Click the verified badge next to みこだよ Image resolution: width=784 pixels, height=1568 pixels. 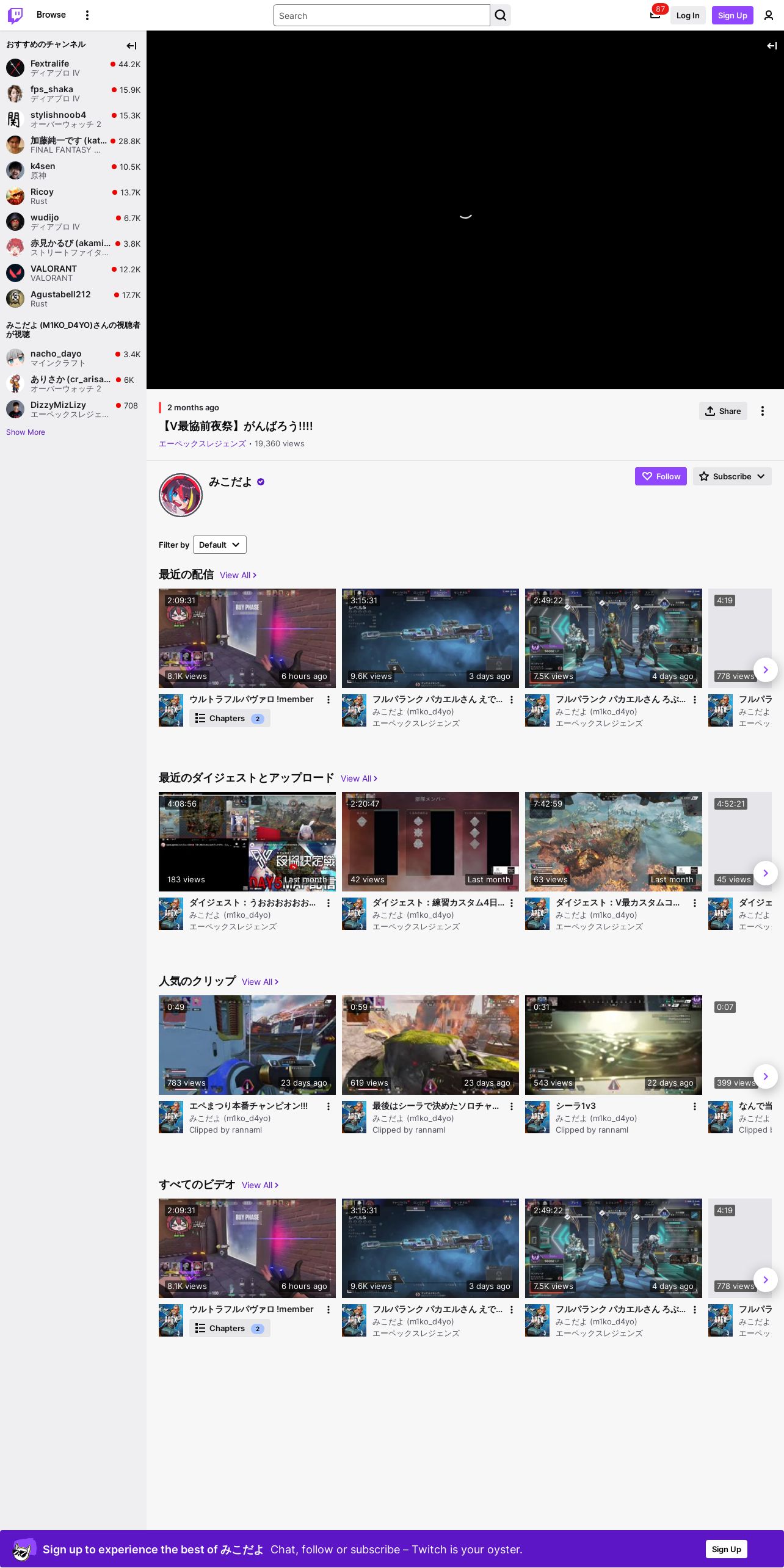[x=261, y=482]
